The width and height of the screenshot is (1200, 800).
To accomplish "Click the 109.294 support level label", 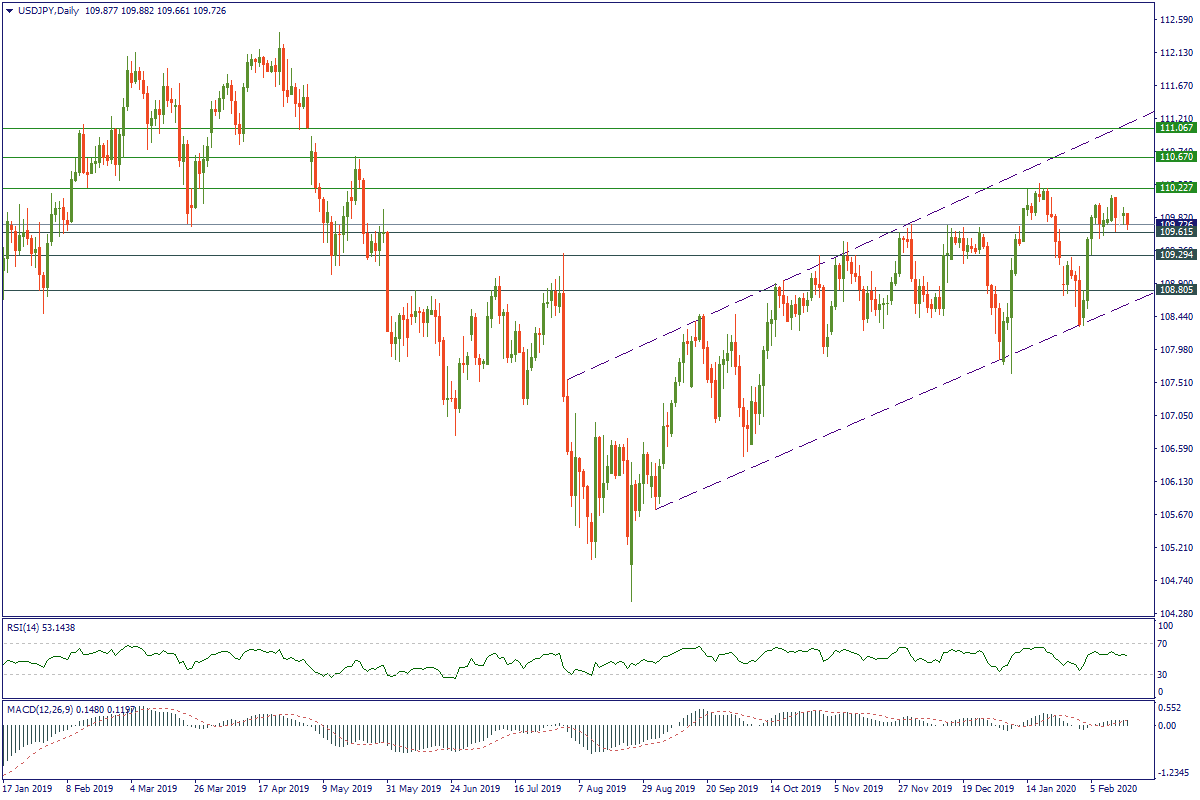I will 1175,255.
